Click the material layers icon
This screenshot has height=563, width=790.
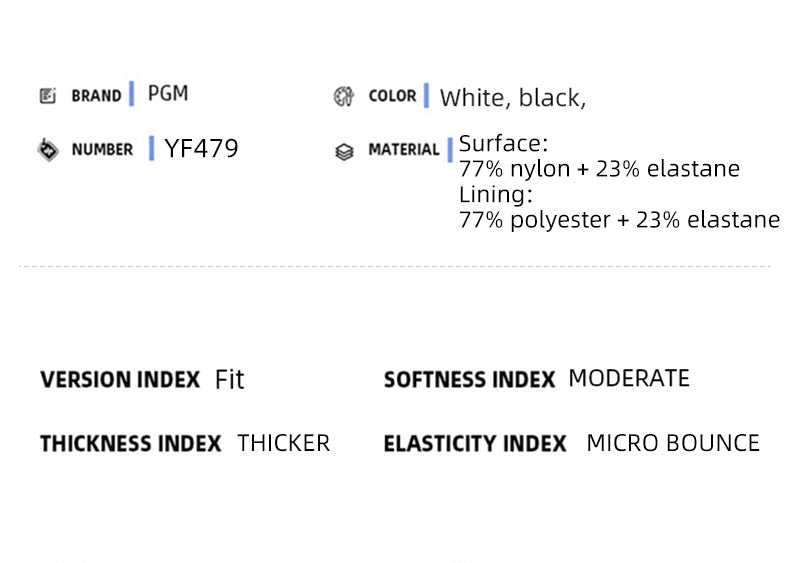344,152
